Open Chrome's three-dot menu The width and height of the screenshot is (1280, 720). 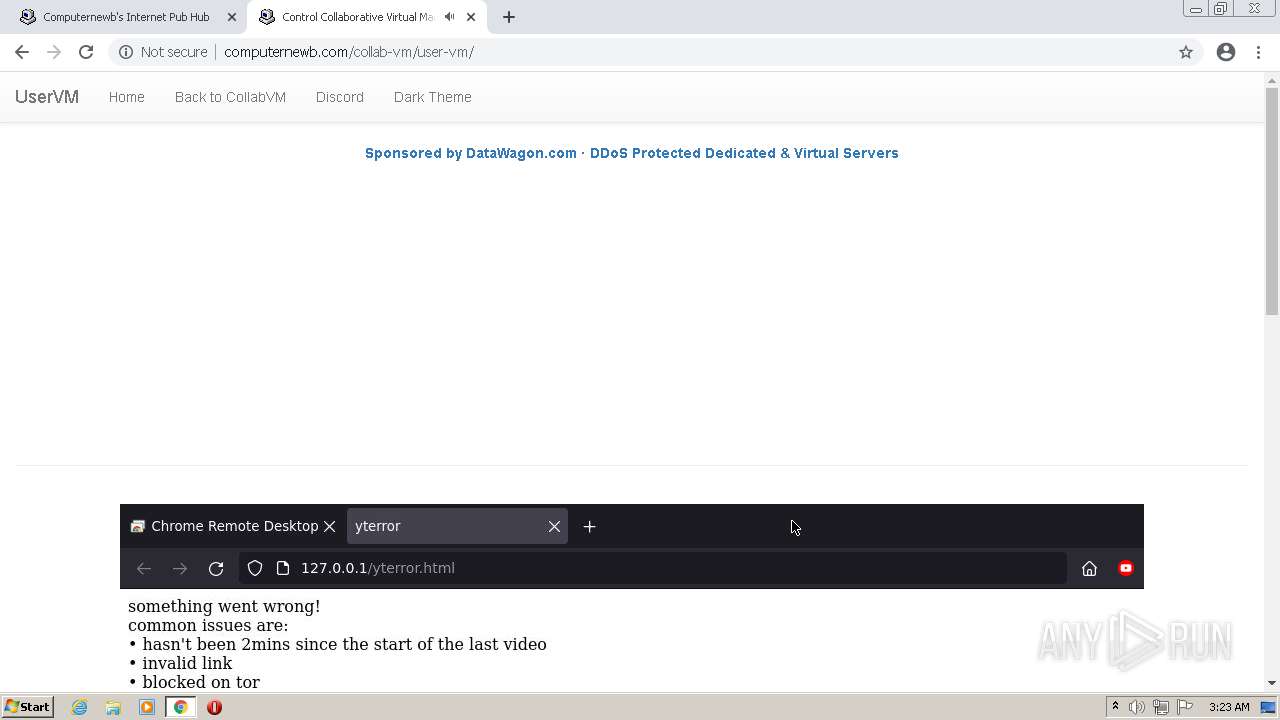[1259, 52]
